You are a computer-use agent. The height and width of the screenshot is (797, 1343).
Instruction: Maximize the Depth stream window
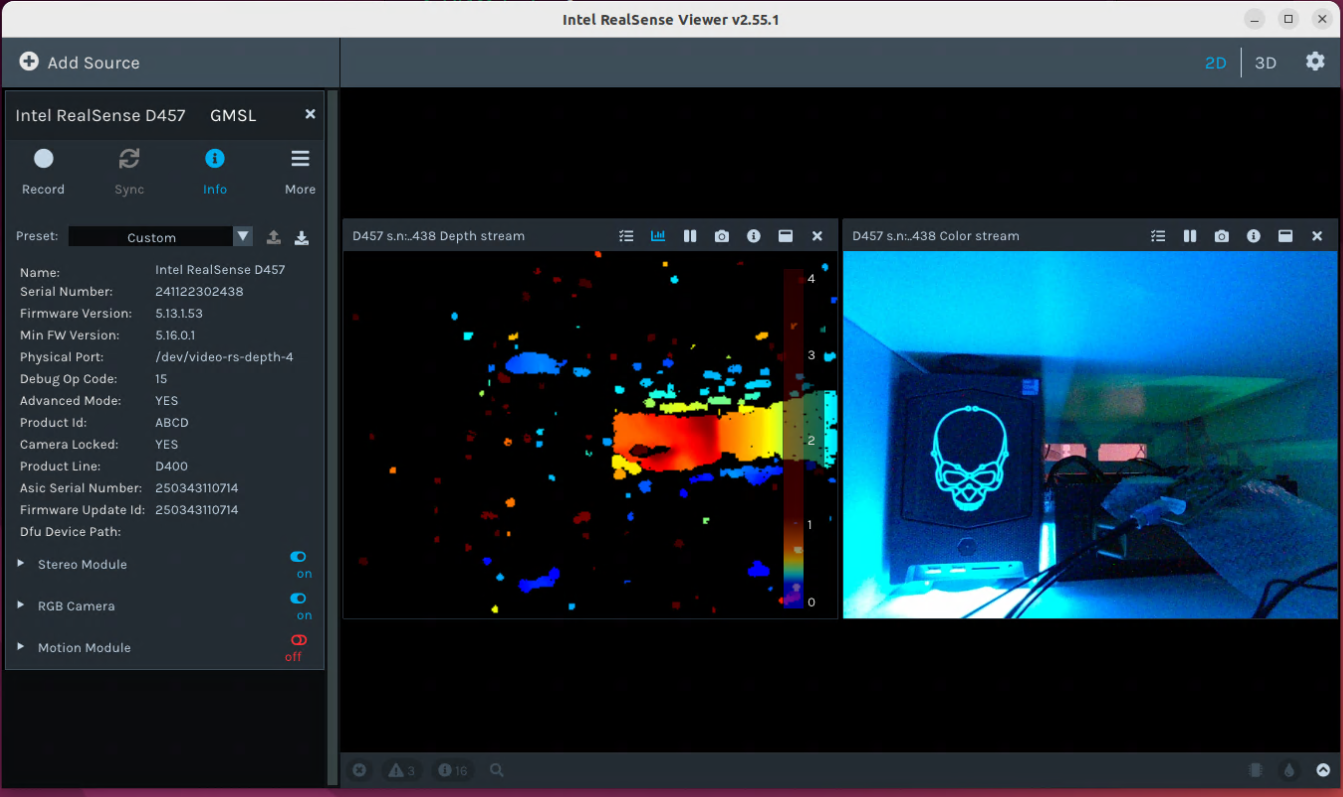[786, 236]
